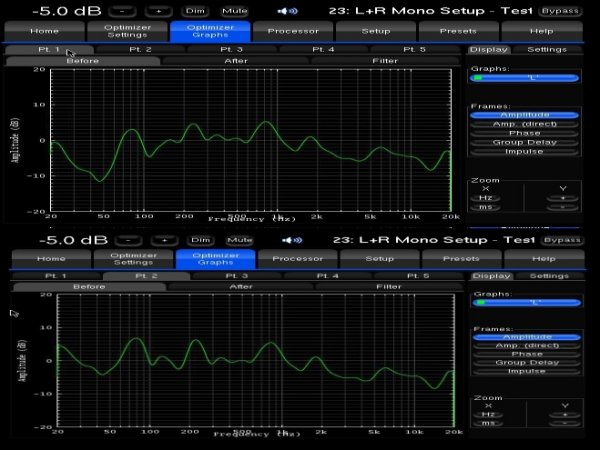Choose Impulse frame in the upper window

pos(525,151)
